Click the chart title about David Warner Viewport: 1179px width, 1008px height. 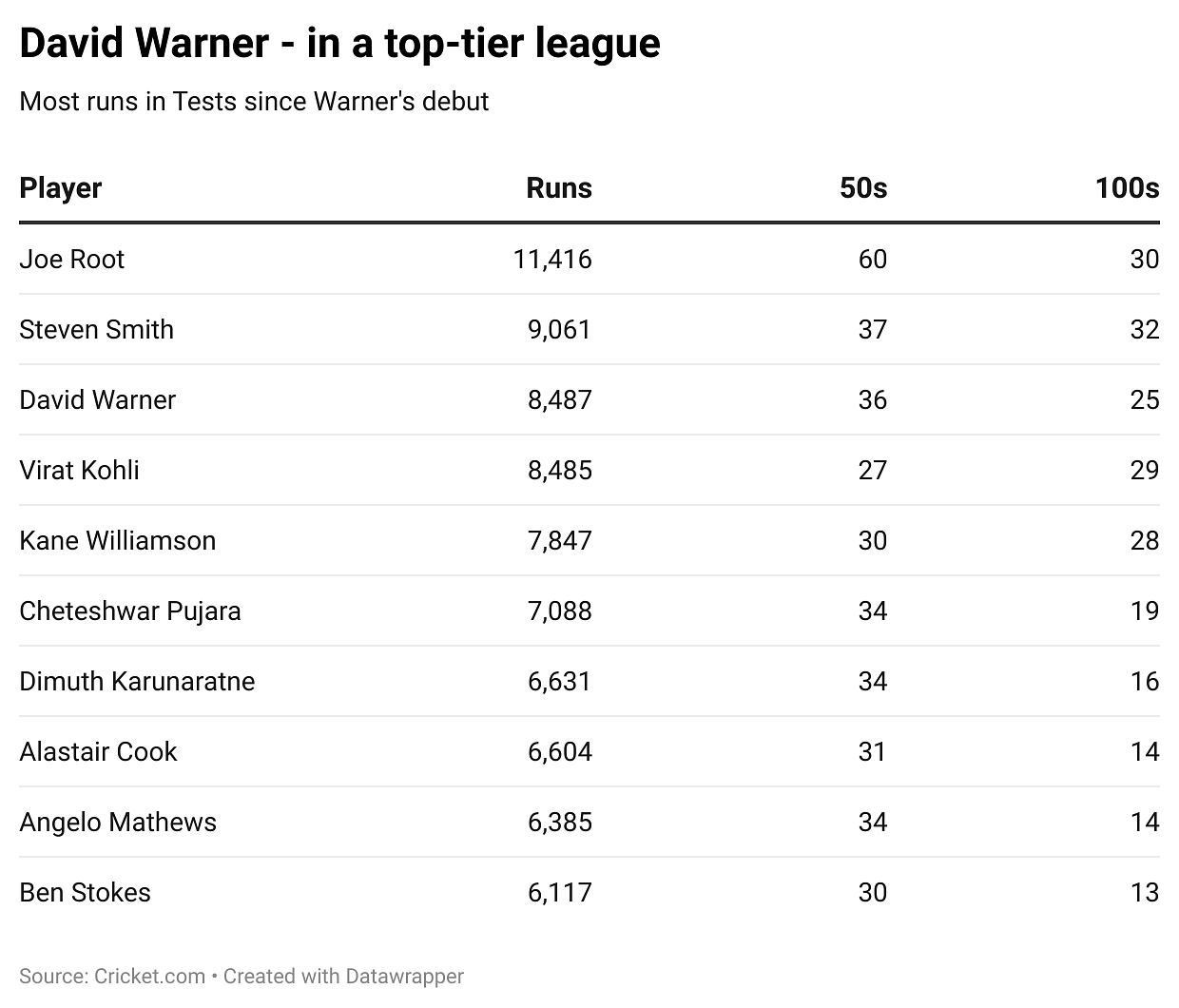pos(339,44)
